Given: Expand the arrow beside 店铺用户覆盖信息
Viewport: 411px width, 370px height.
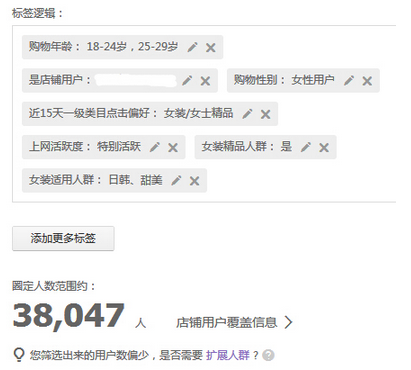Looking at the screenshot, I should click(x=289, y=322).
